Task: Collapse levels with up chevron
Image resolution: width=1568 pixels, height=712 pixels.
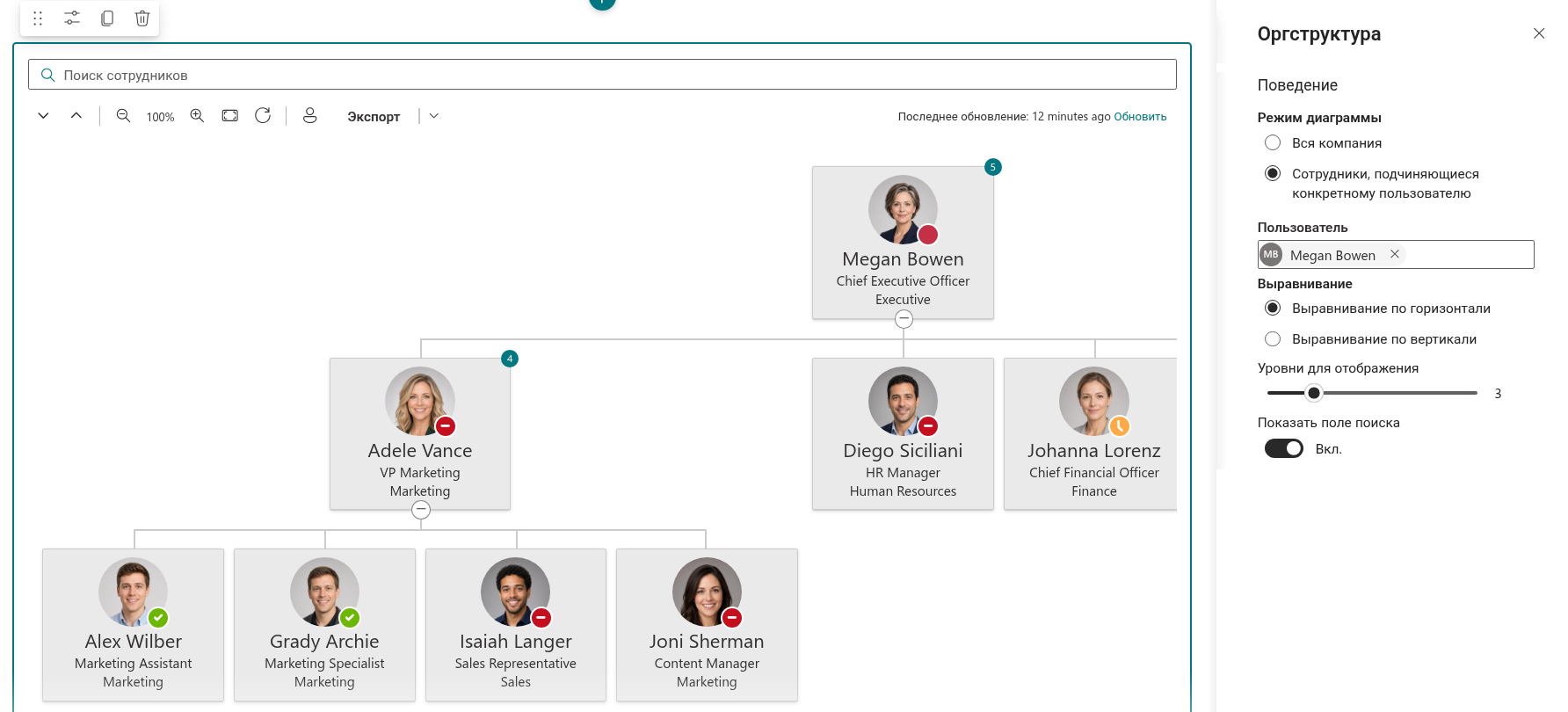Action: coord(76,116)
